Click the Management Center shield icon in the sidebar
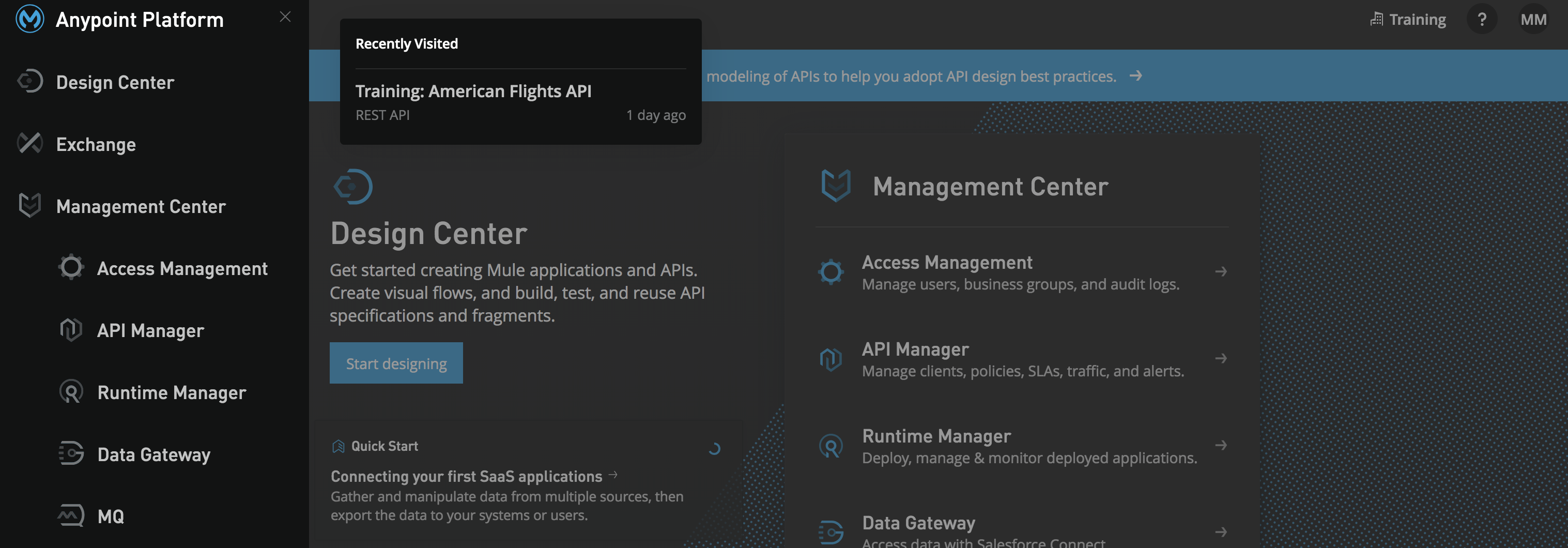The height and width of the screenshot is (548, 1568). pyautogui.click(x=30, y=205)
